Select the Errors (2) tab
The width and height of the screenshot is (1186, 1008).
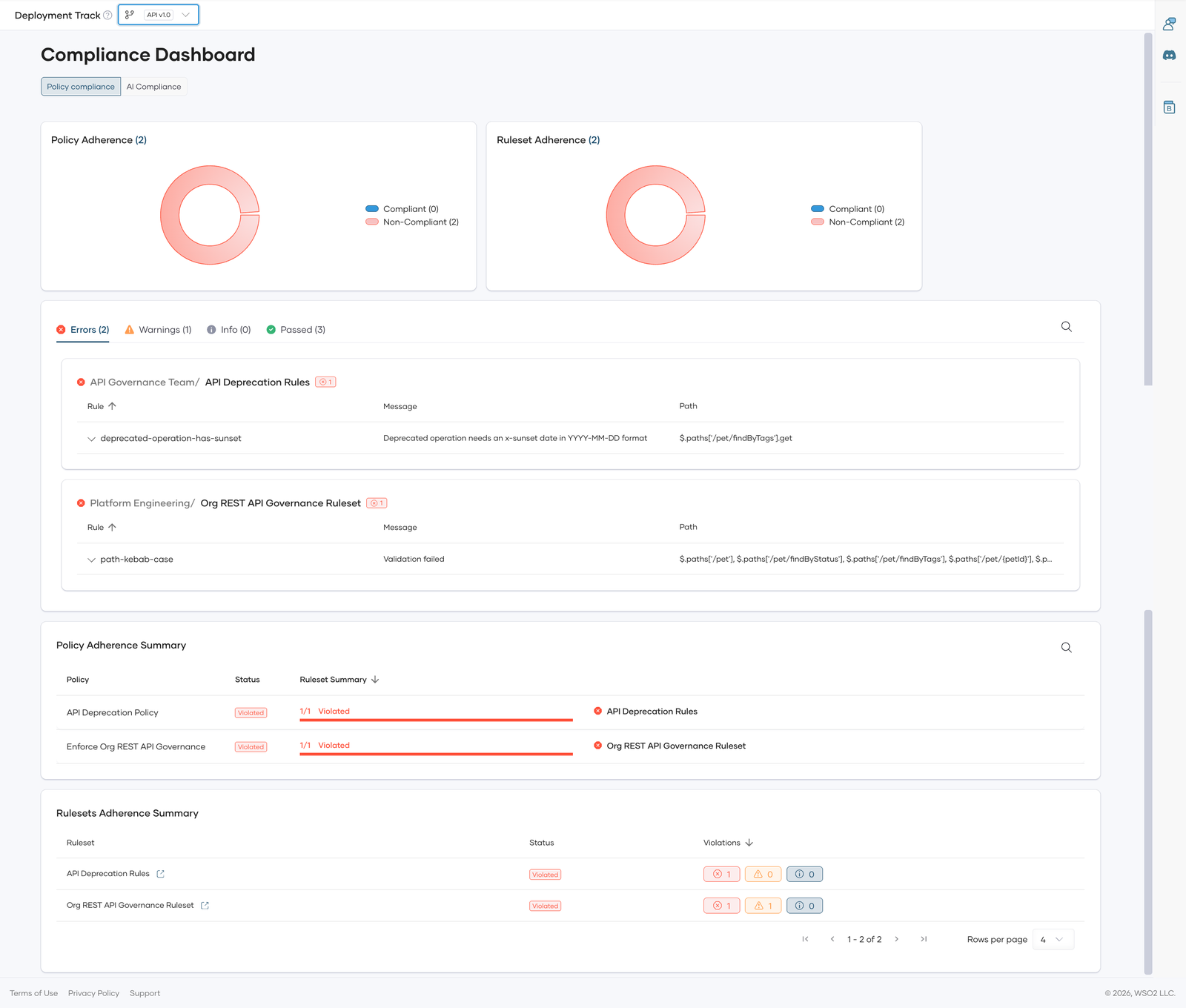83,330
